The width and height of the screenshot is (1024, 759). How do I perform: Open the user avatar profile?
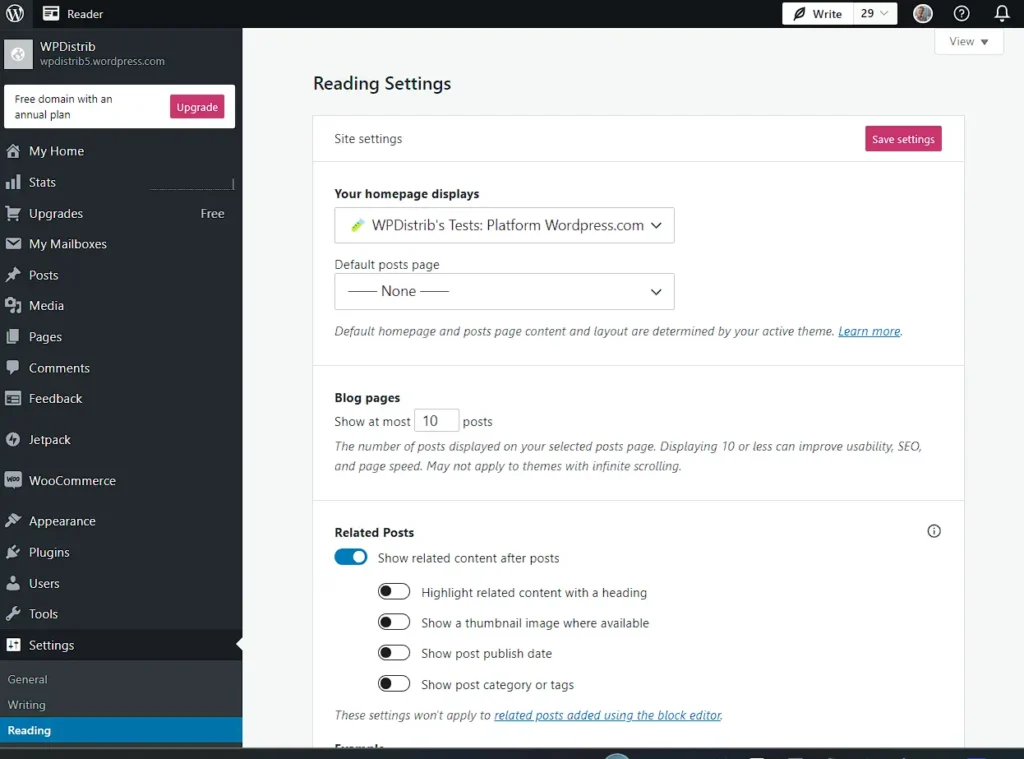coord(922,13)
